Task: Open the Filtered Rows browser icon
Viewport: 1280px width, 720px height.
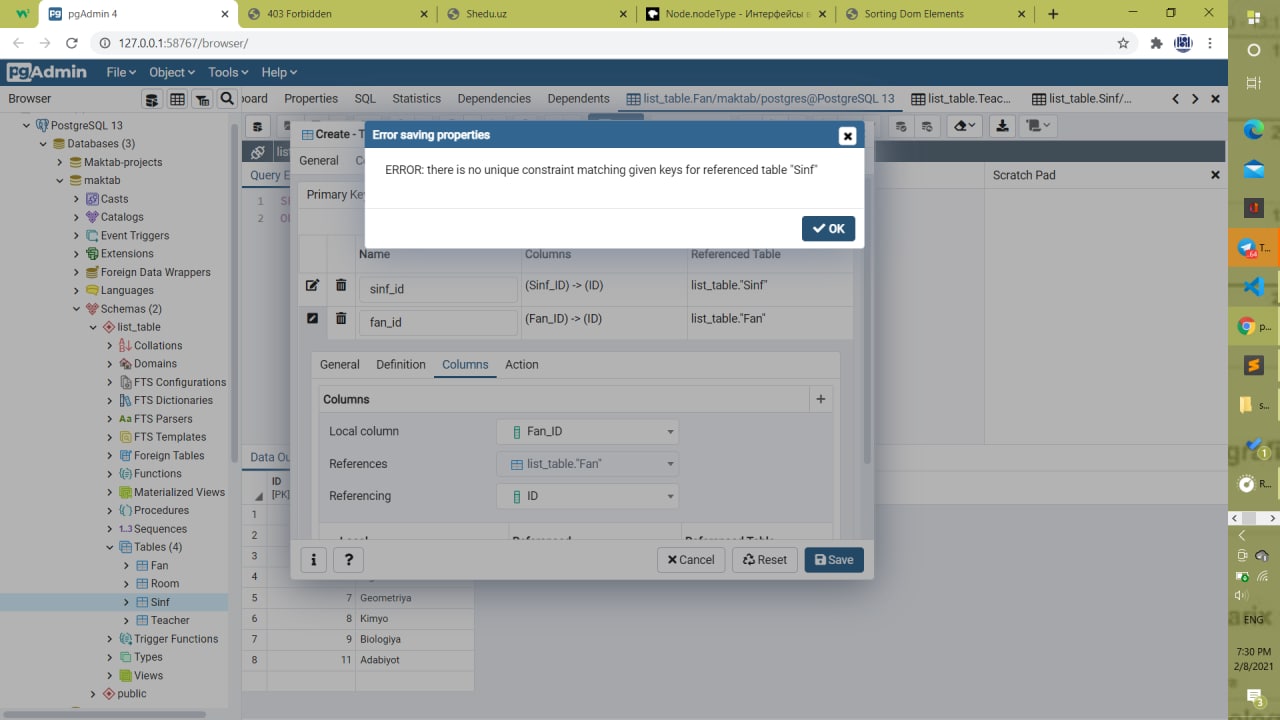Action: coord(203,99)
